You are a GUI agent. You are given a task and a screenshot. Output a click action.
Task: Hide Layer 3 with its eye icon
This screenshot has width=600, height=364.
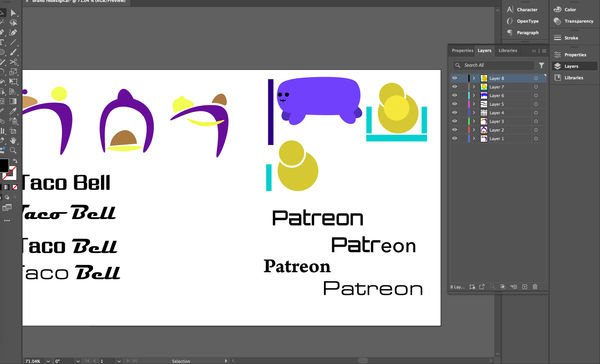455,121
